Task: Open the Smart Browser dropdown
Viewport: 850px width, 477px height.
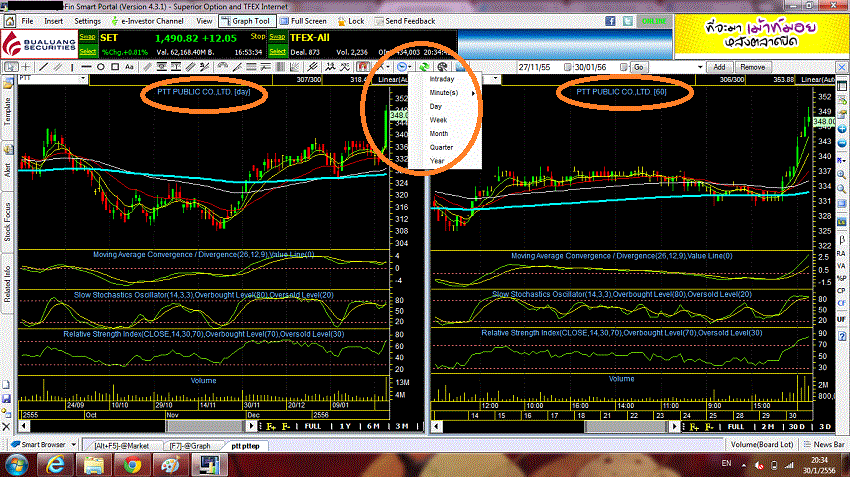Action: click(74, 444)
